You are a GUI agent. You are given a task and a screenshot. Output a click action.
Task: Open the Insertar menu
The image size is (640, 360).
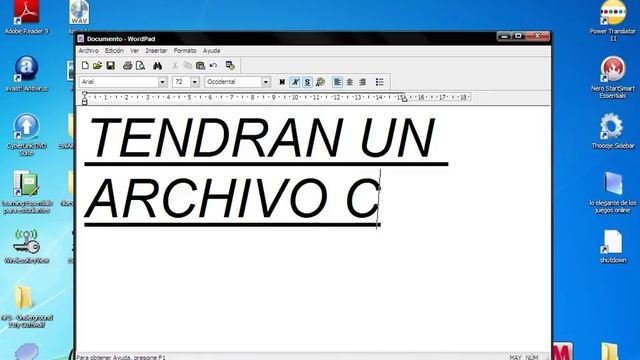click(x=156, y=51)
